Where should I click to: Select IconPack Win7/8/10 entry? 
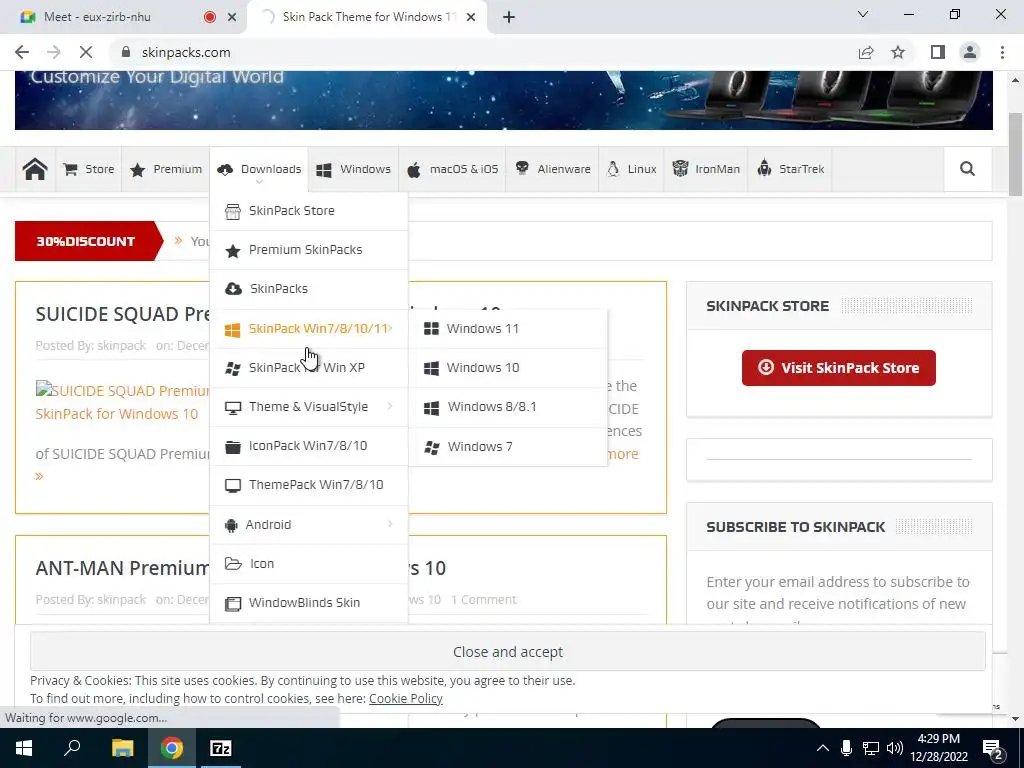pyautogui.click(x=309, y=446)
